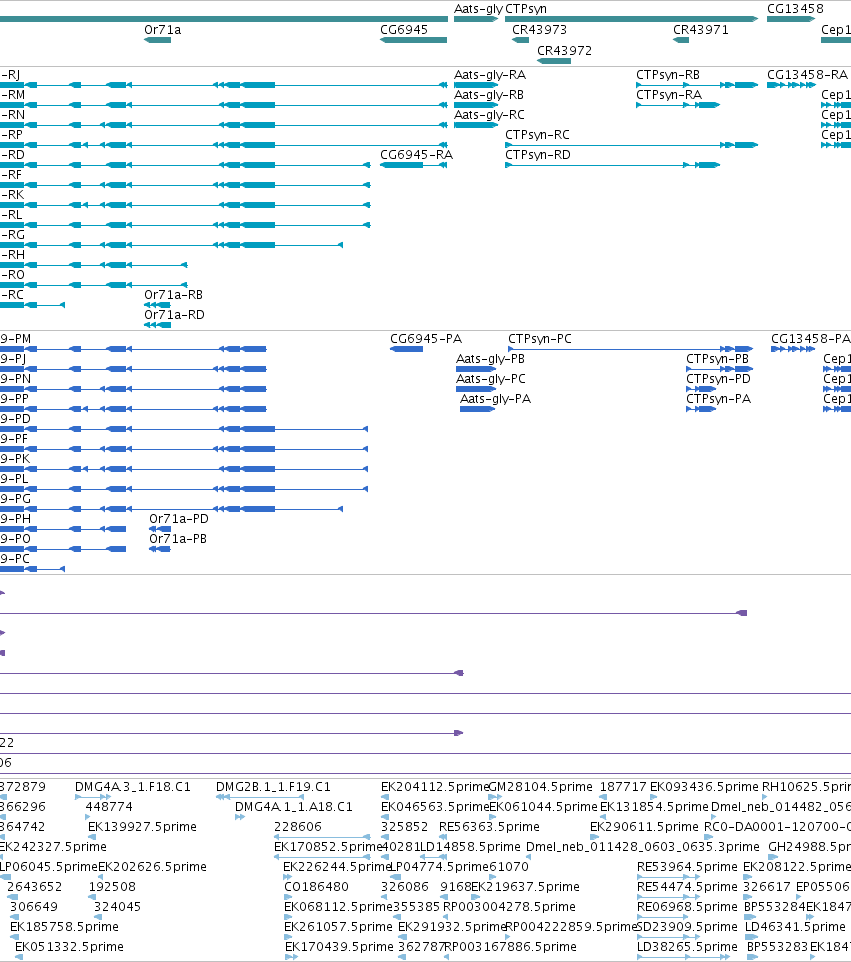Click protein Or71a-PB
Viewport: 851px width, 962px height.
click(x=178, y=539)
